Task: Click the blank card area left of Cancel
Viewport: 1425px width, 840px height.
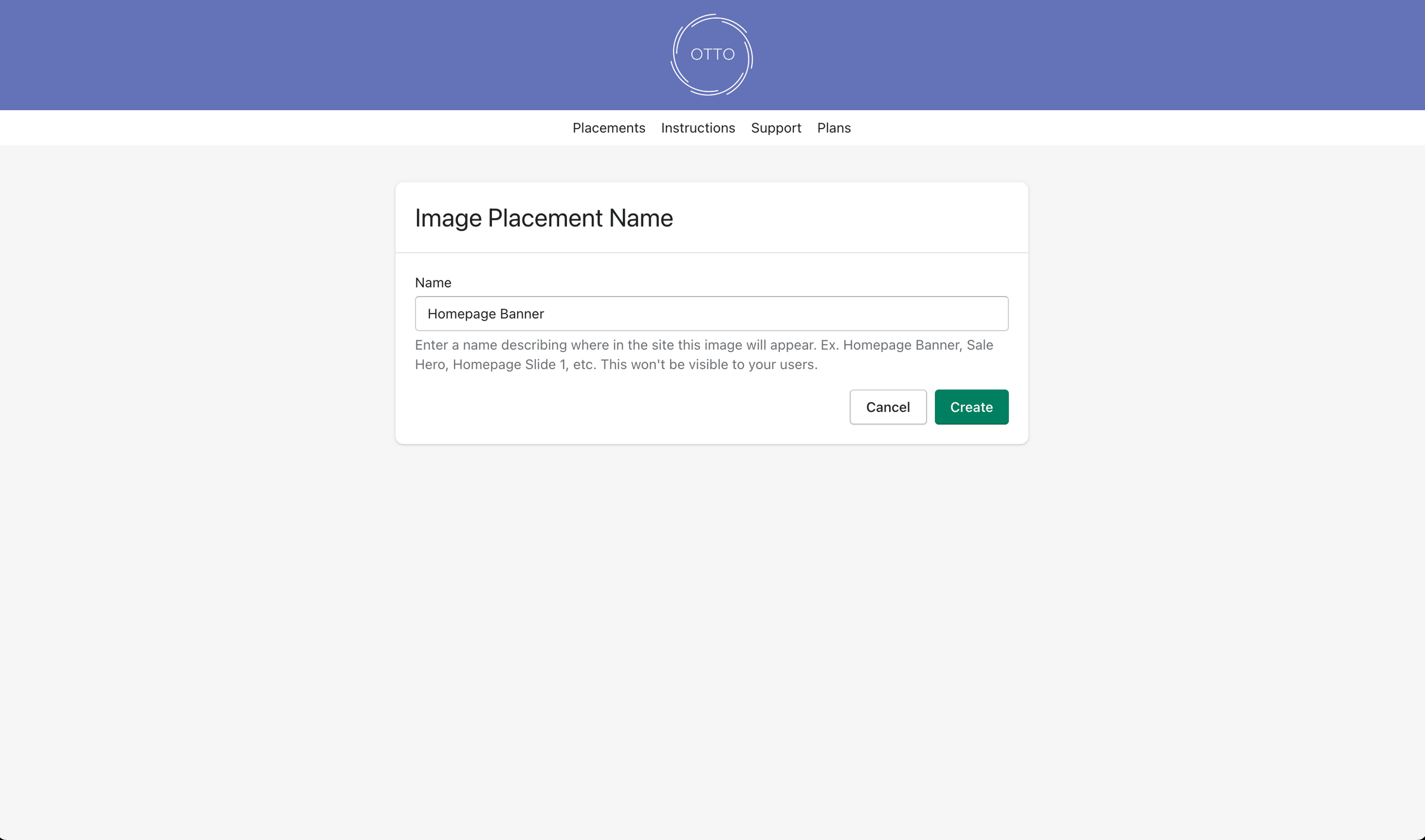Action: 623,407
